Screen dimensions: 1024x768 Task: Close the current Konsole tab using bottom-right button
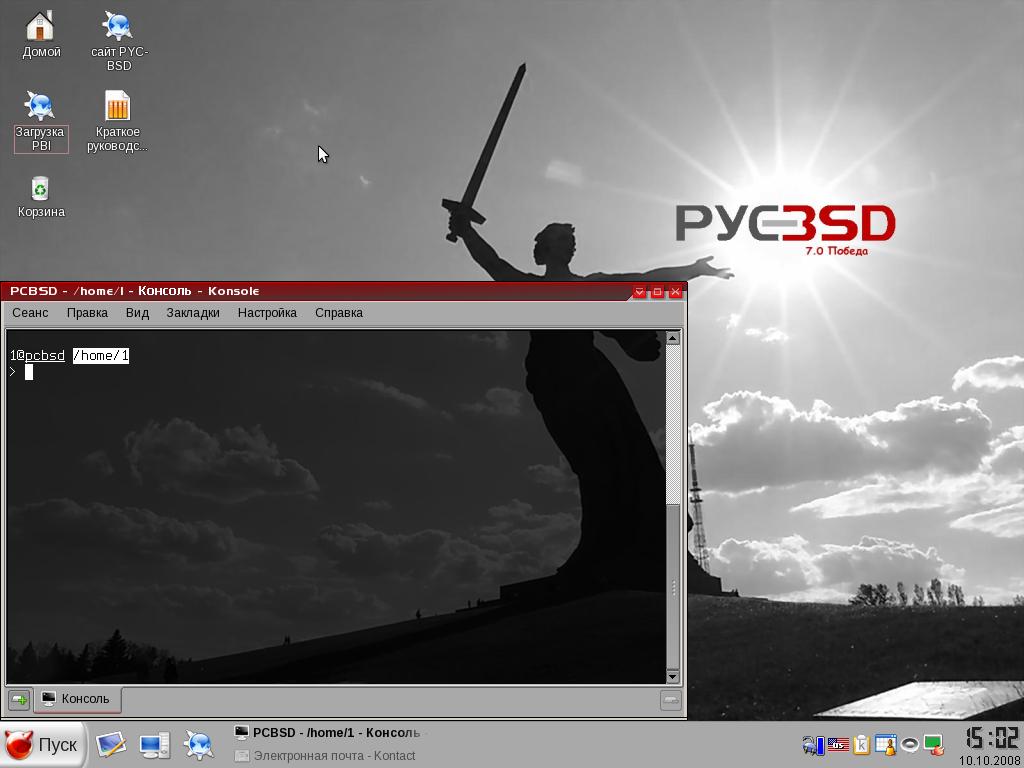[671, 700]
